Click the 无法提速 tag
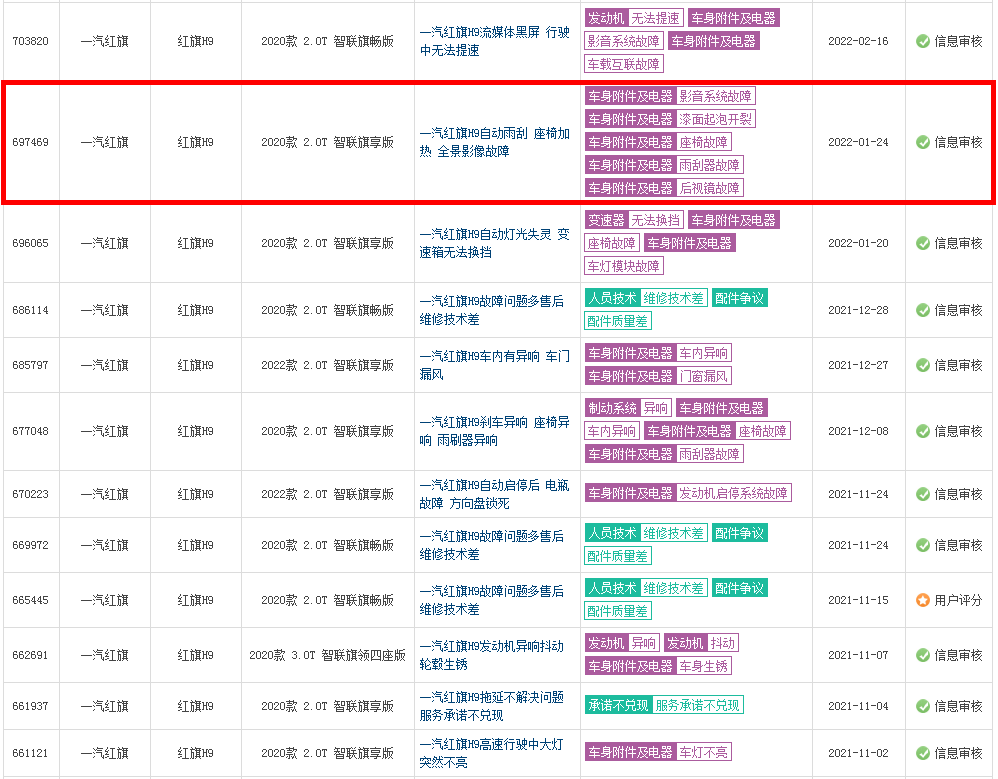 (656, 18)
